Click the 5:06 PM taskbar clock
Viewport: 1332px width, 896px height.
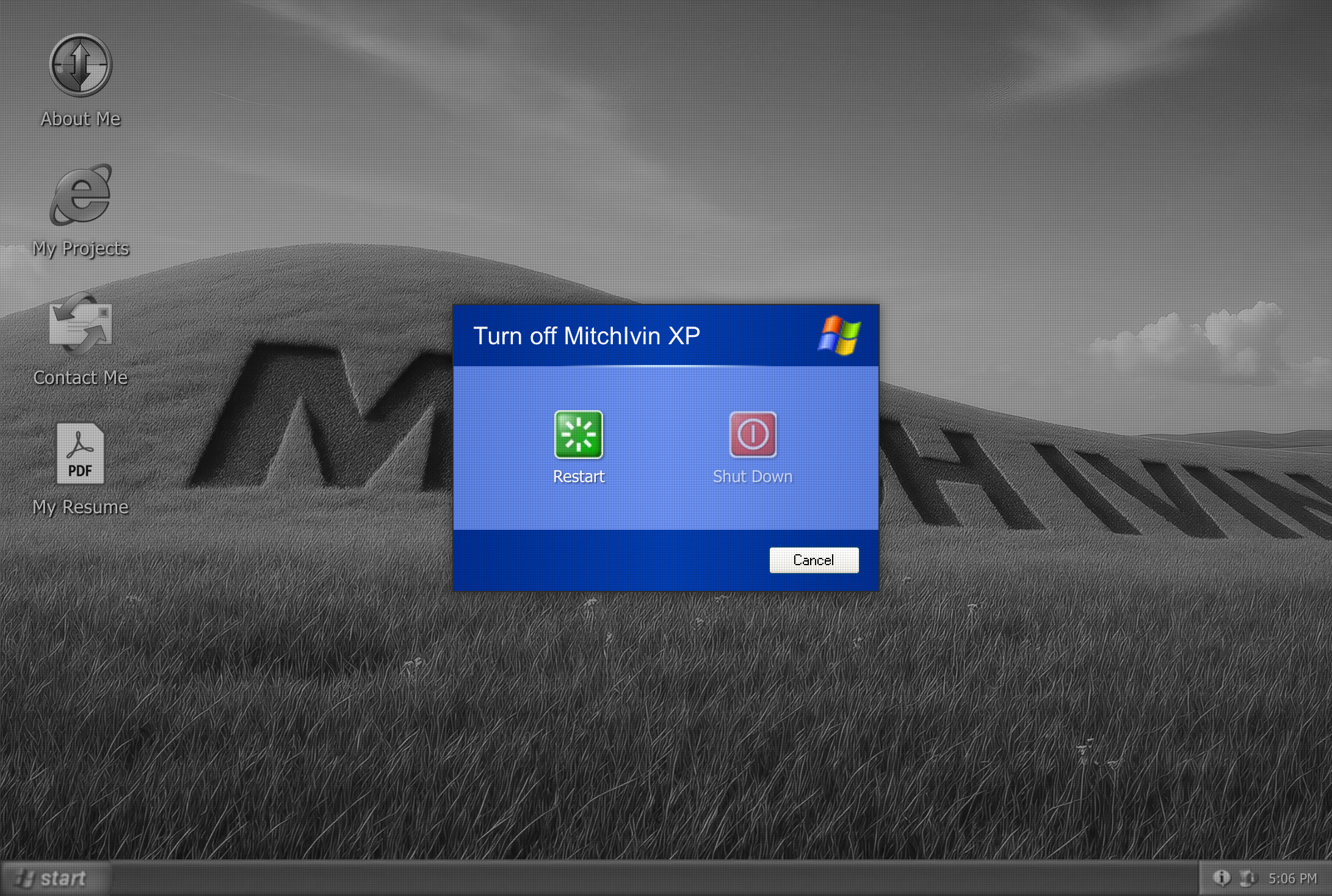coord(1293,878)
